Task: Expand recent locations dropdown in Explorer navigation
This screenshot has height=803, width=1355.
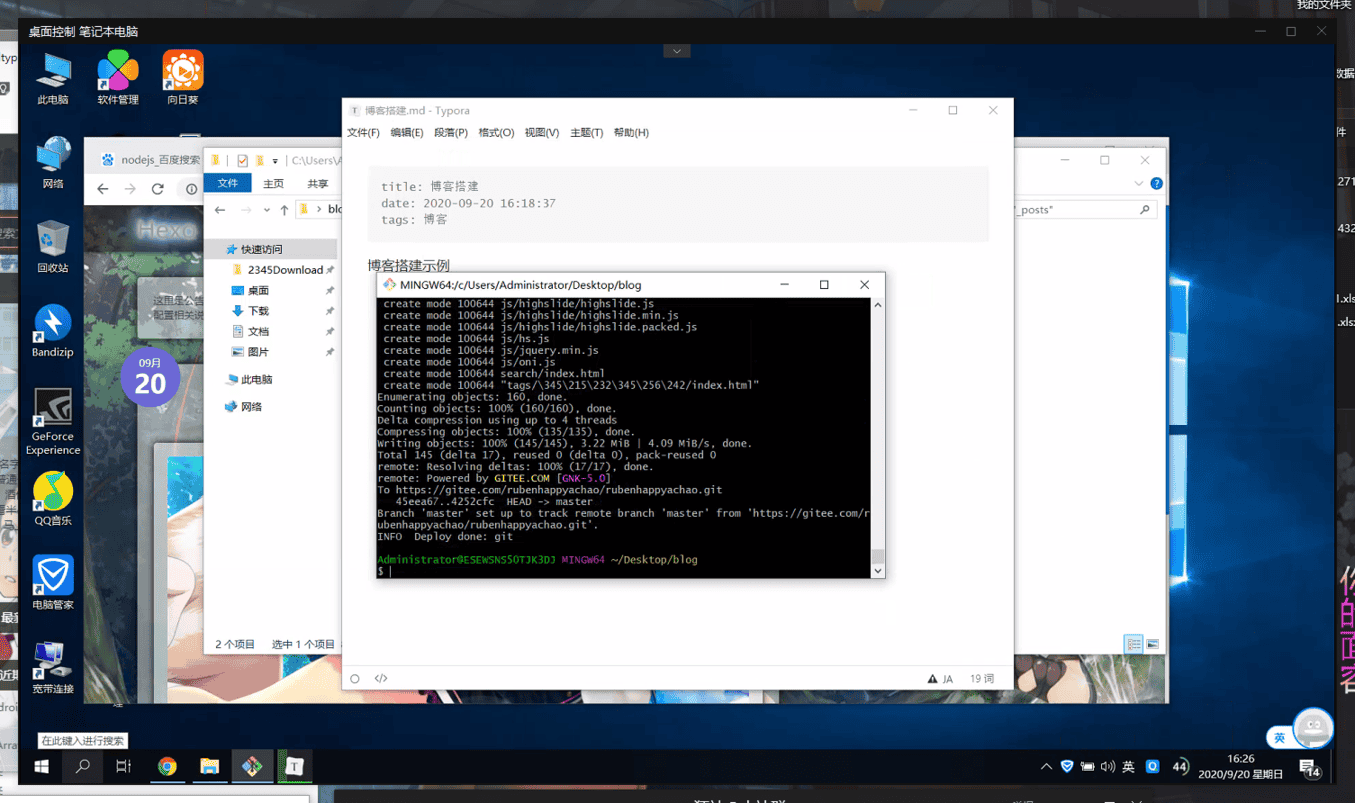Action: click(x=266, y=210)
